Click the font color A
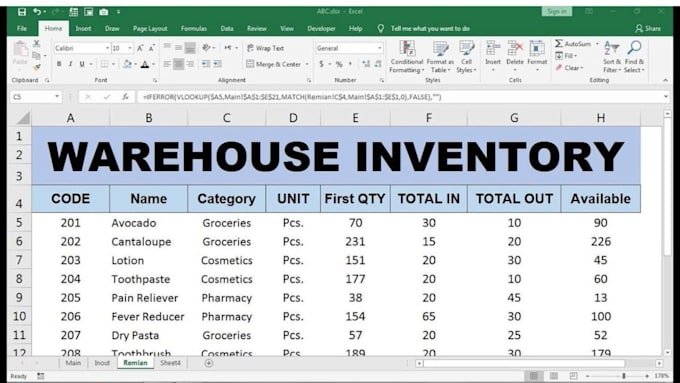Image resolution: width=680 pixels, height=383 pixels. click(145, 64)
